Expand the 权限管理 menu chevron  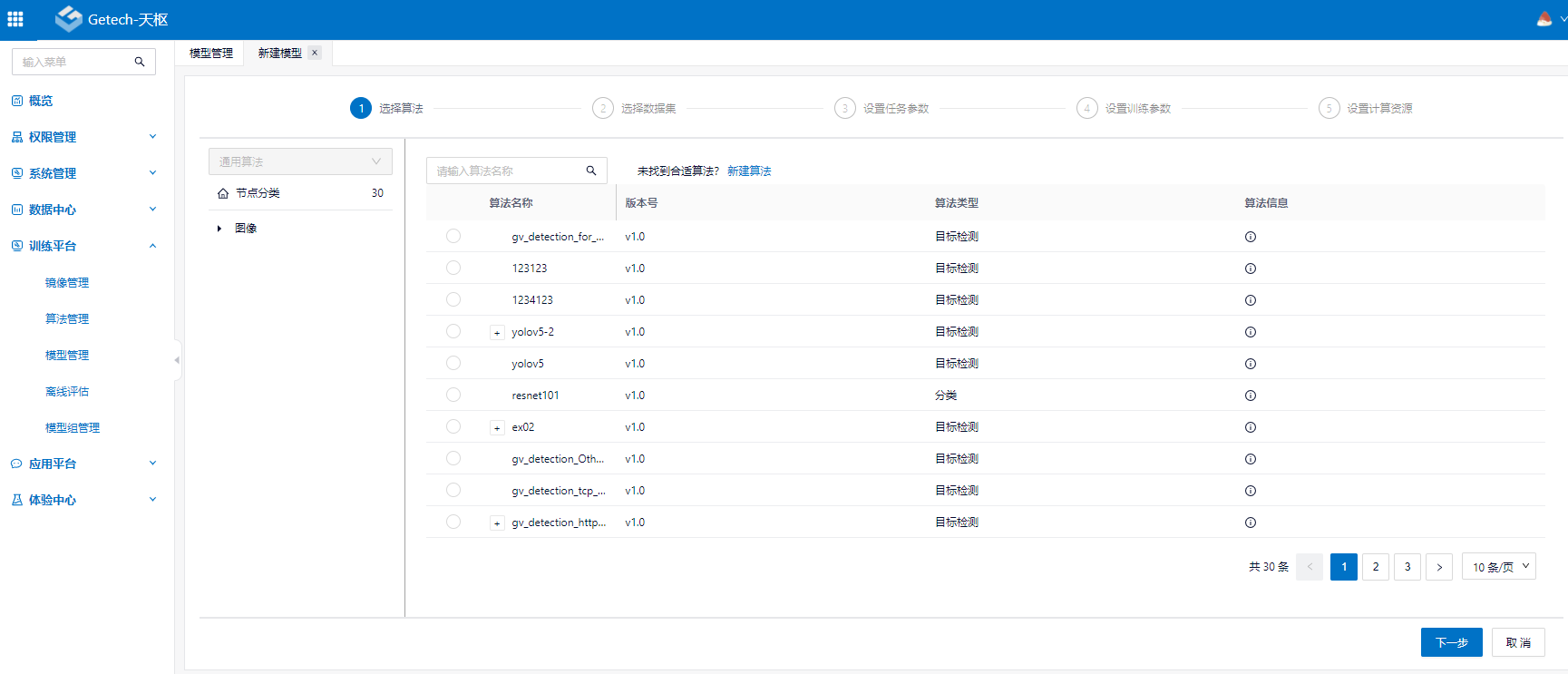click(x=152, y=137)
